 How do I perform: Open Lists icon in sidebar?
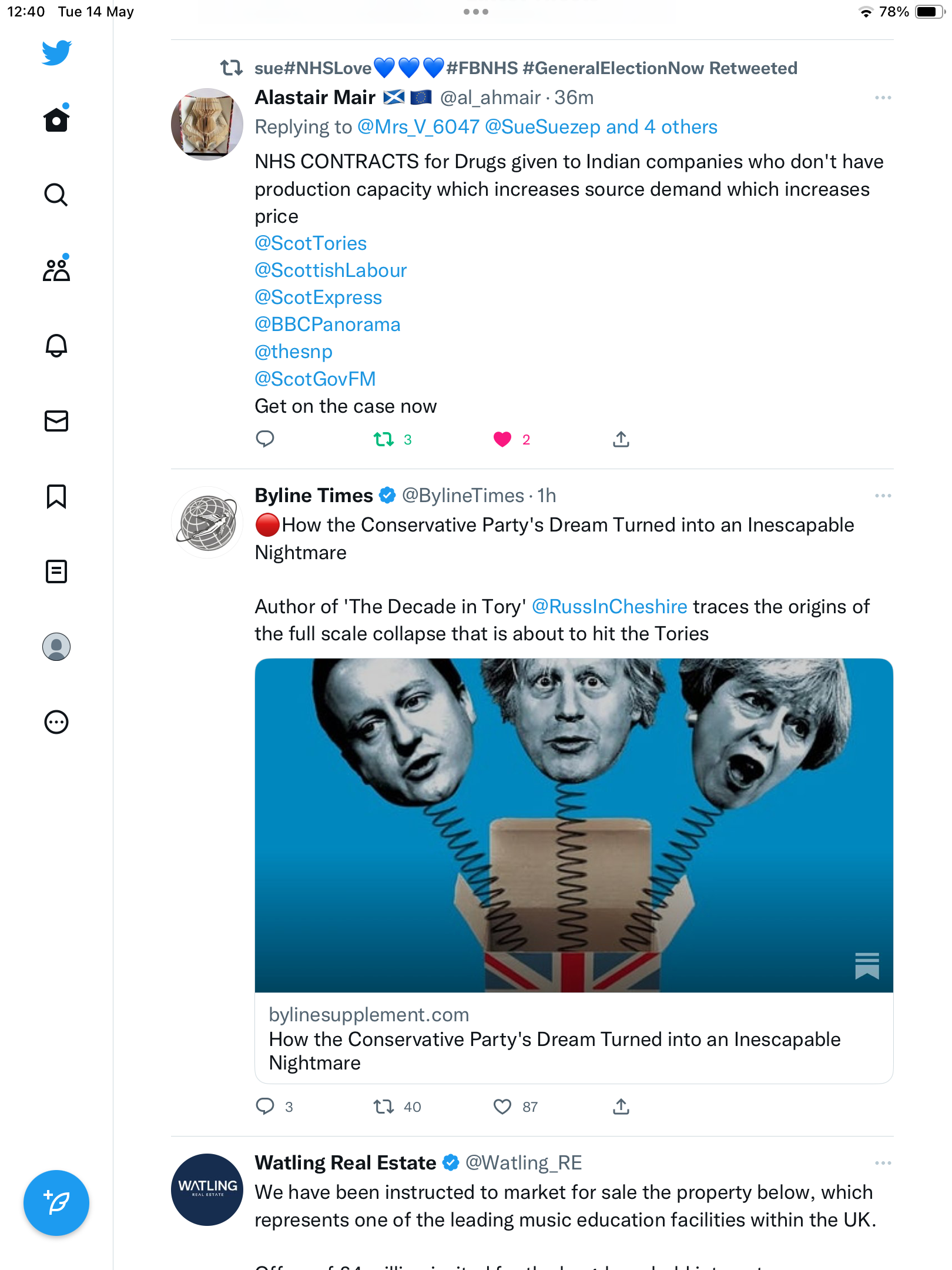pyautogui.click(x=56, y=571)
